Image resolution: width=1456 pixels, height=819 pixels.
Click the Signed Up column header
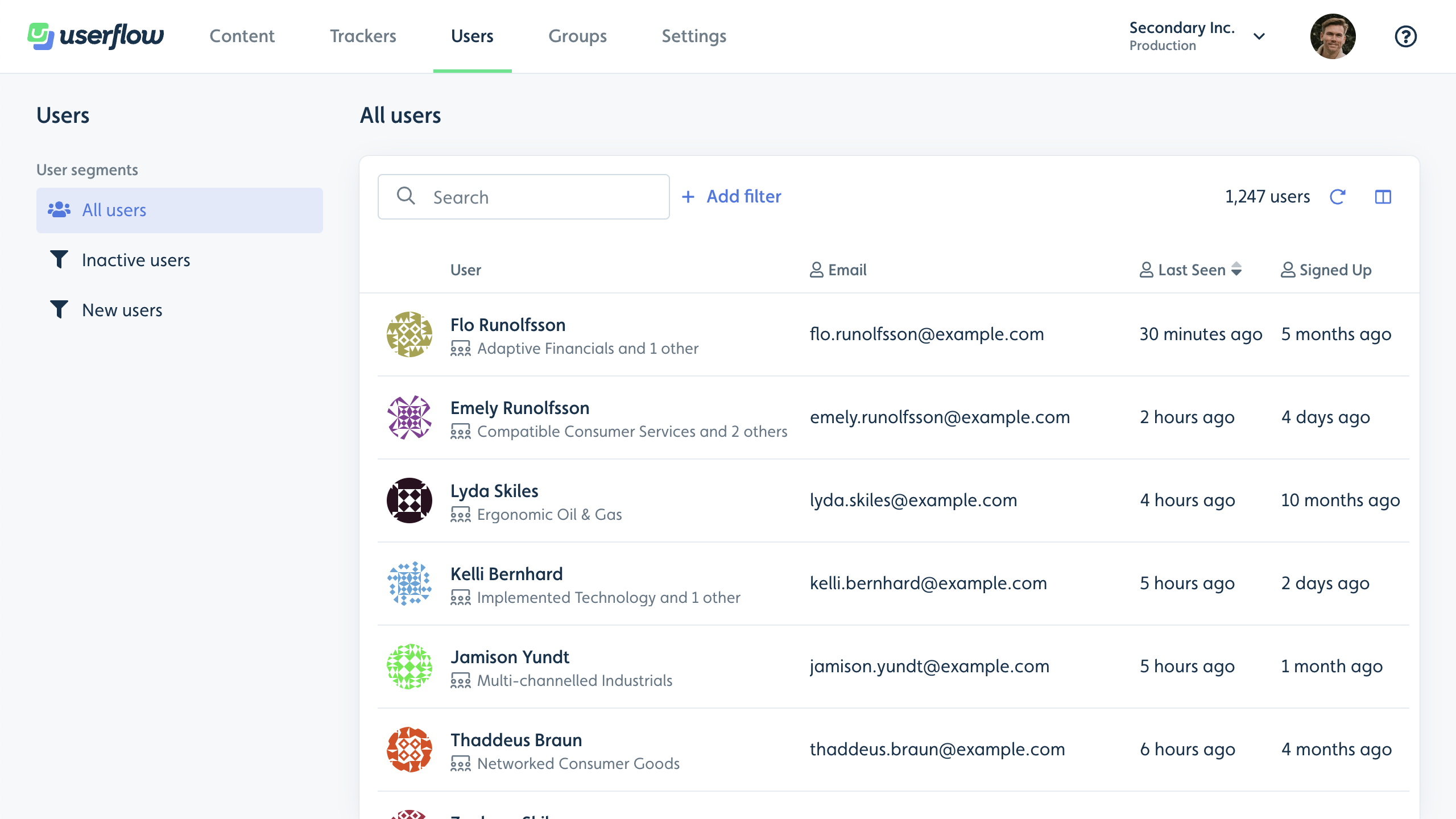1326,270
